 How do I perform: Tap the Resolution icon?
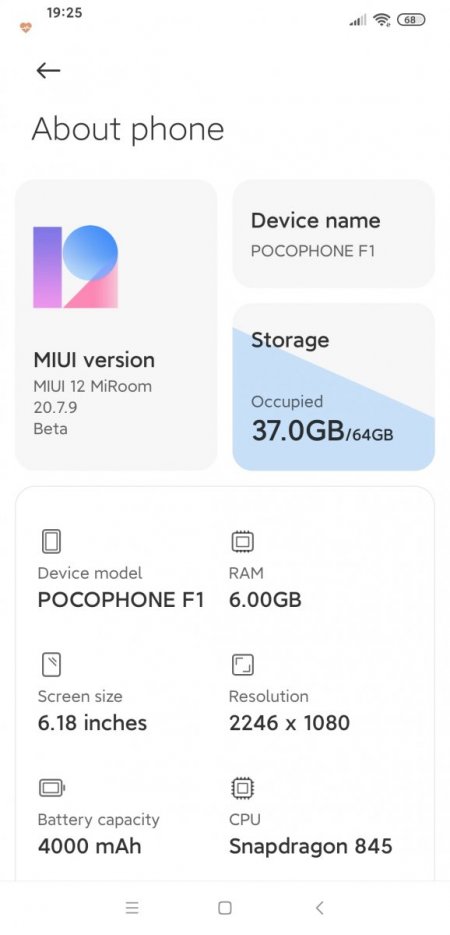point(242,665)
